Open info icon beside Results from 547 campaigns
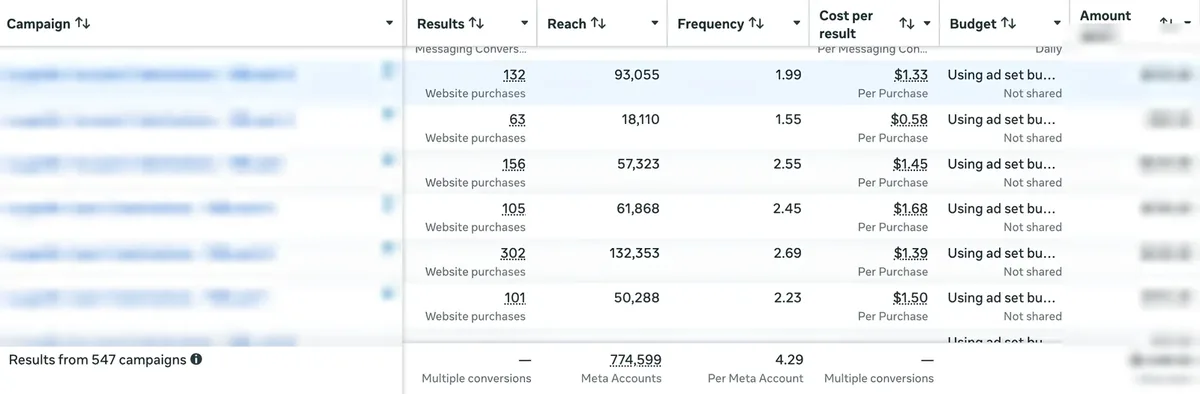 point(196,359)
